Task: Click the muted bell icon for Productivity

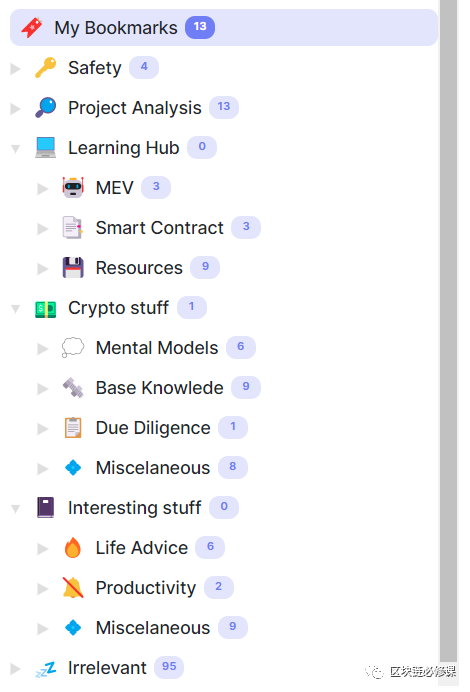Action: [73, 587]
